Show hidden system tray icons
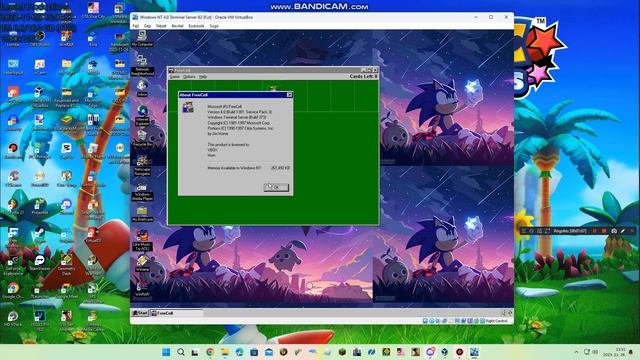640x360 pixels. click(x=576, y=352)
